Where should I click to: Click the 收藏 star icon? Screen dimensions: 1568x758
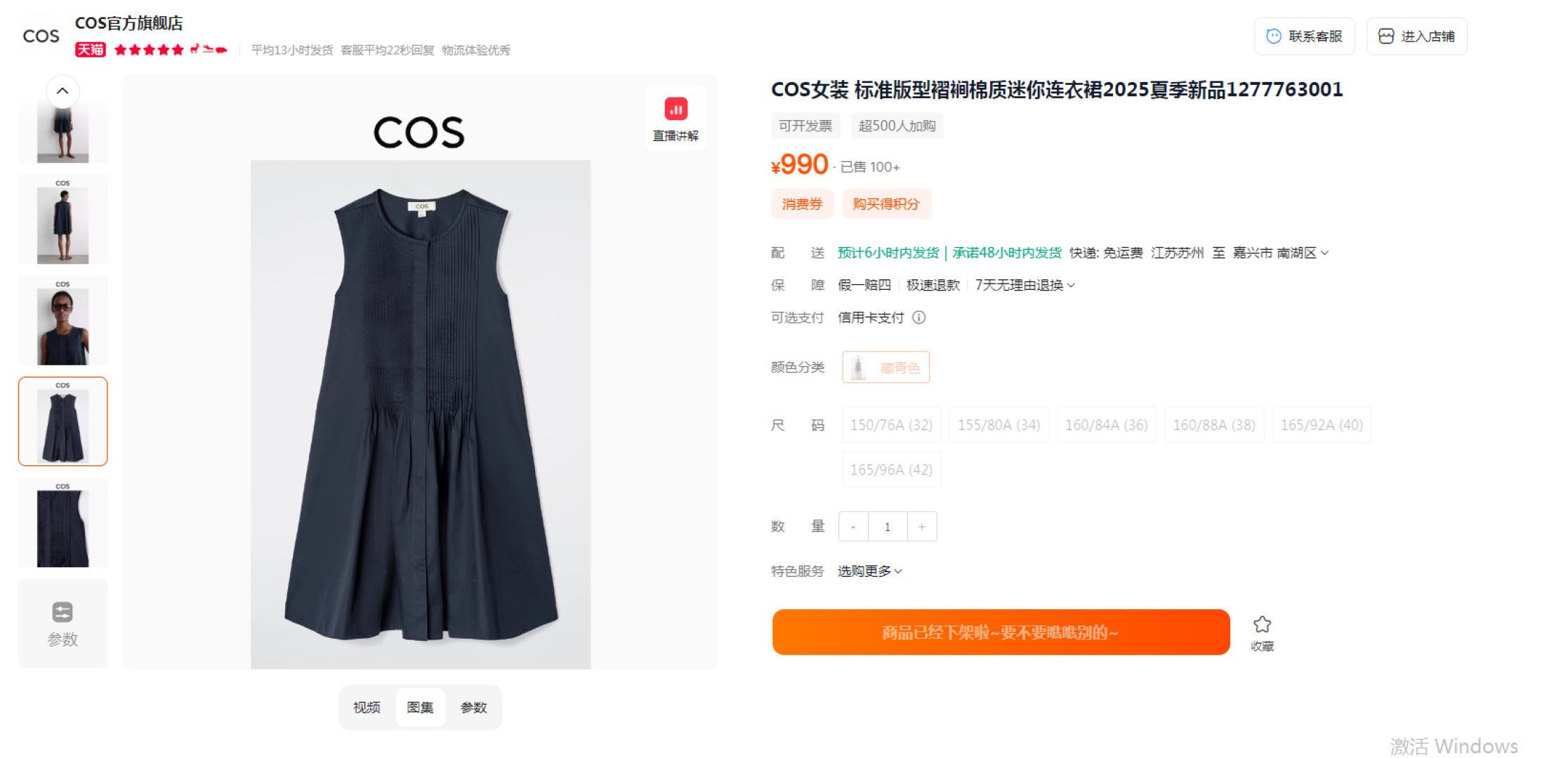pos(1262,625)
